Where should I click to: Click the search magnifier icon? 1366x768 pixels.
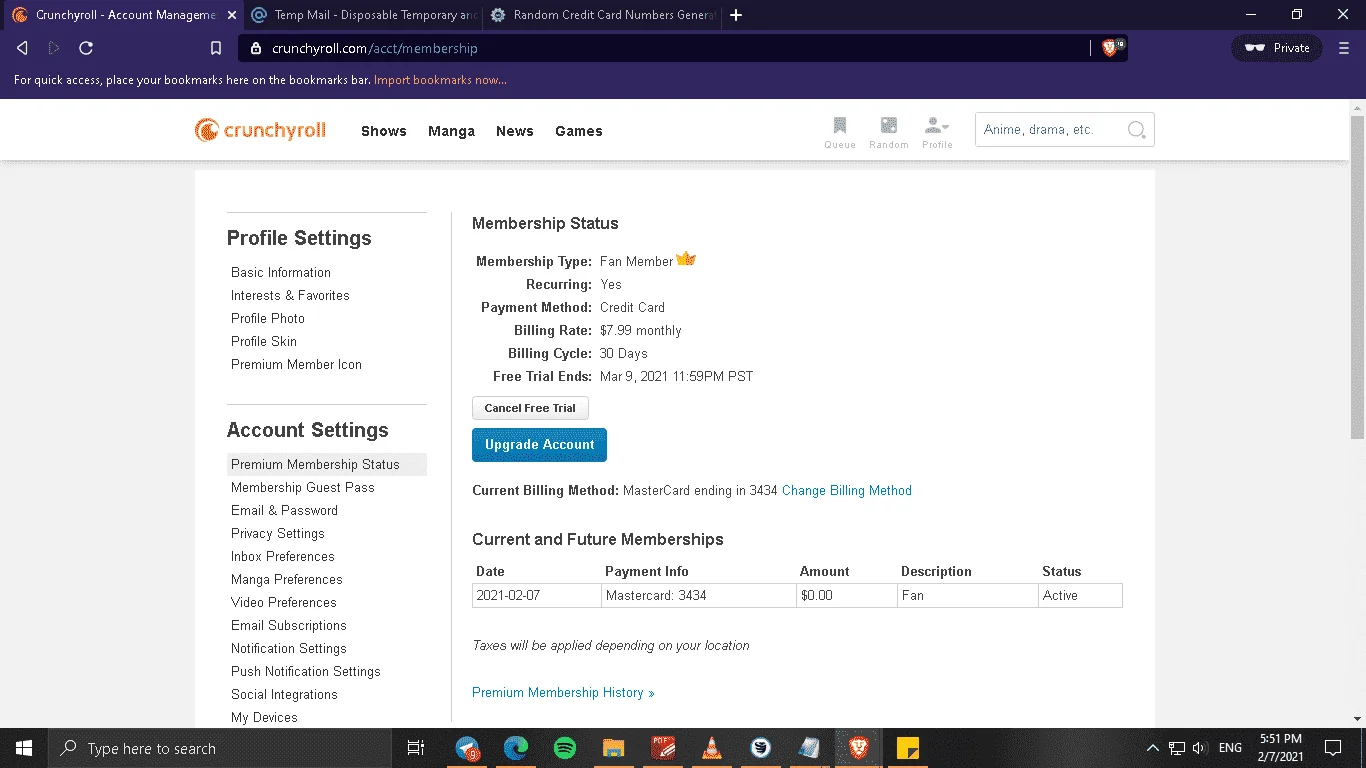tap(1136, 130)
